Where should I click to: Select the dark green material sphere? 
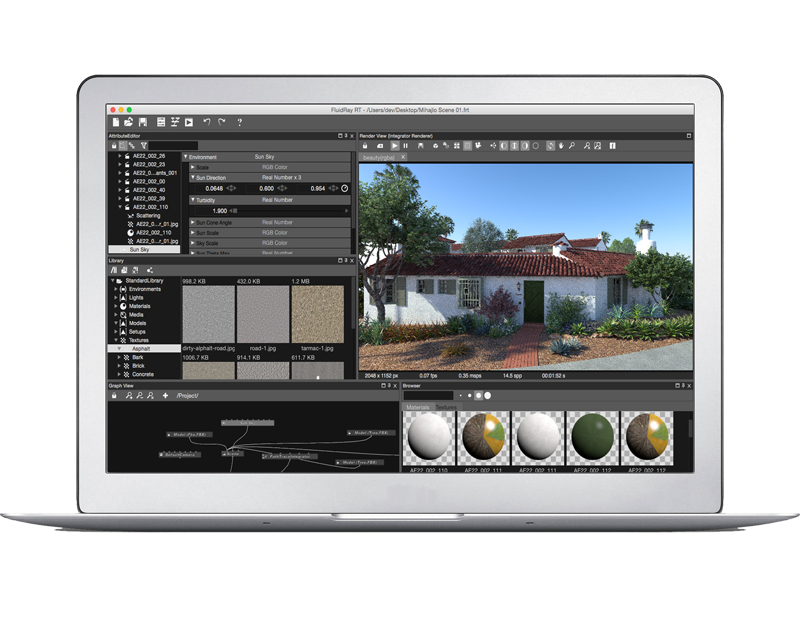coord(592,438)
